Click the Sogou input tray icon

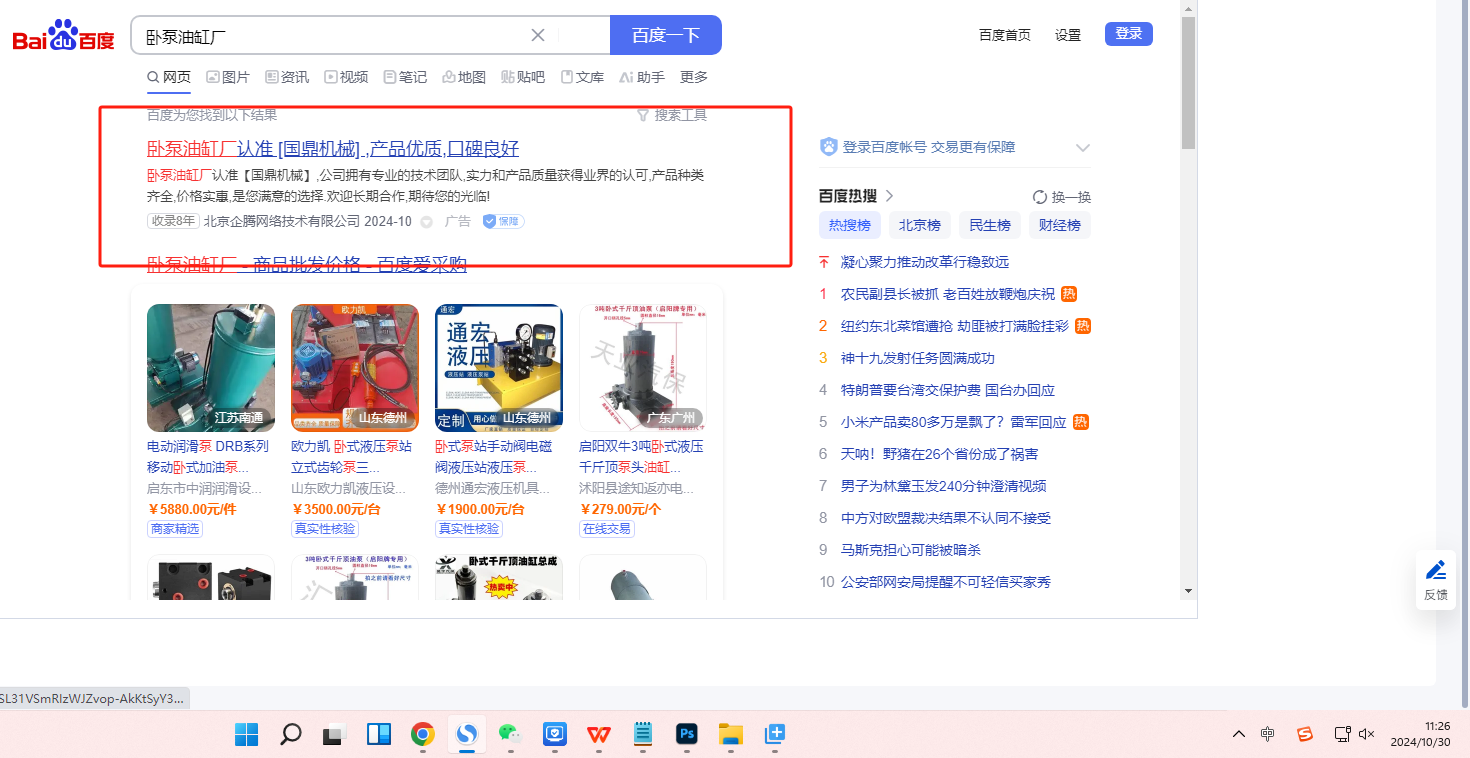(x=1305, y=734)
